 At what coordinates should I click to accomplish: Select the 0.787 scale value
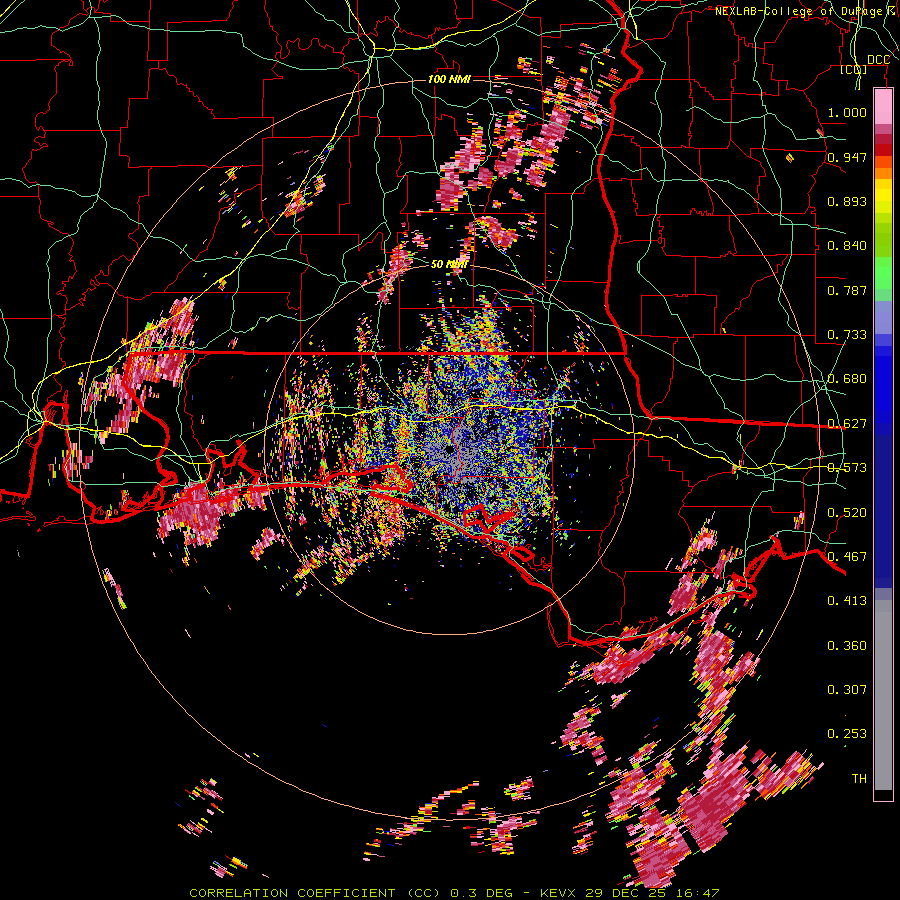click(x=847, y=290)
